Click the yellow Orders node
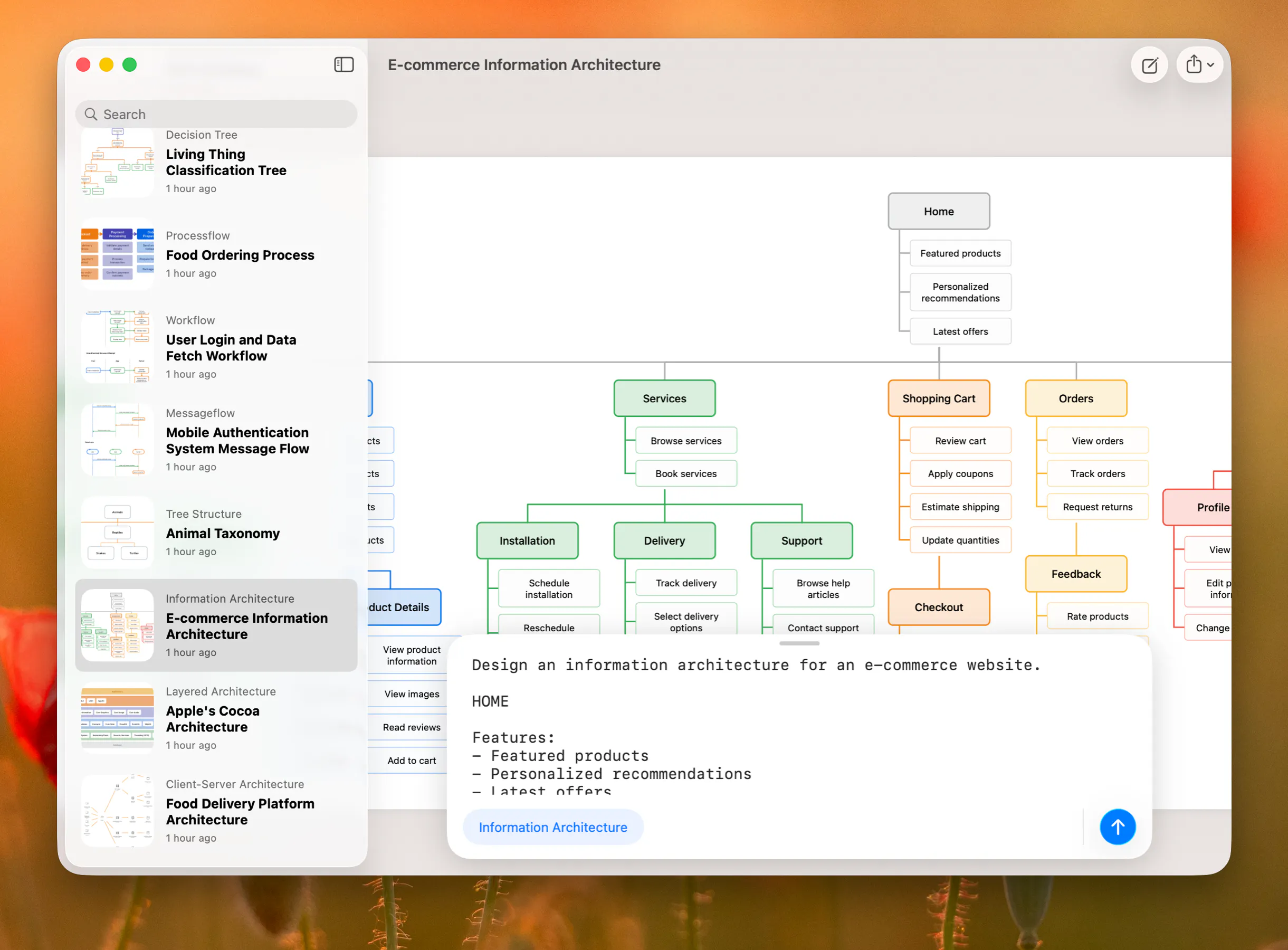This screenshot has height=950, width=1288. point(1076,398)
